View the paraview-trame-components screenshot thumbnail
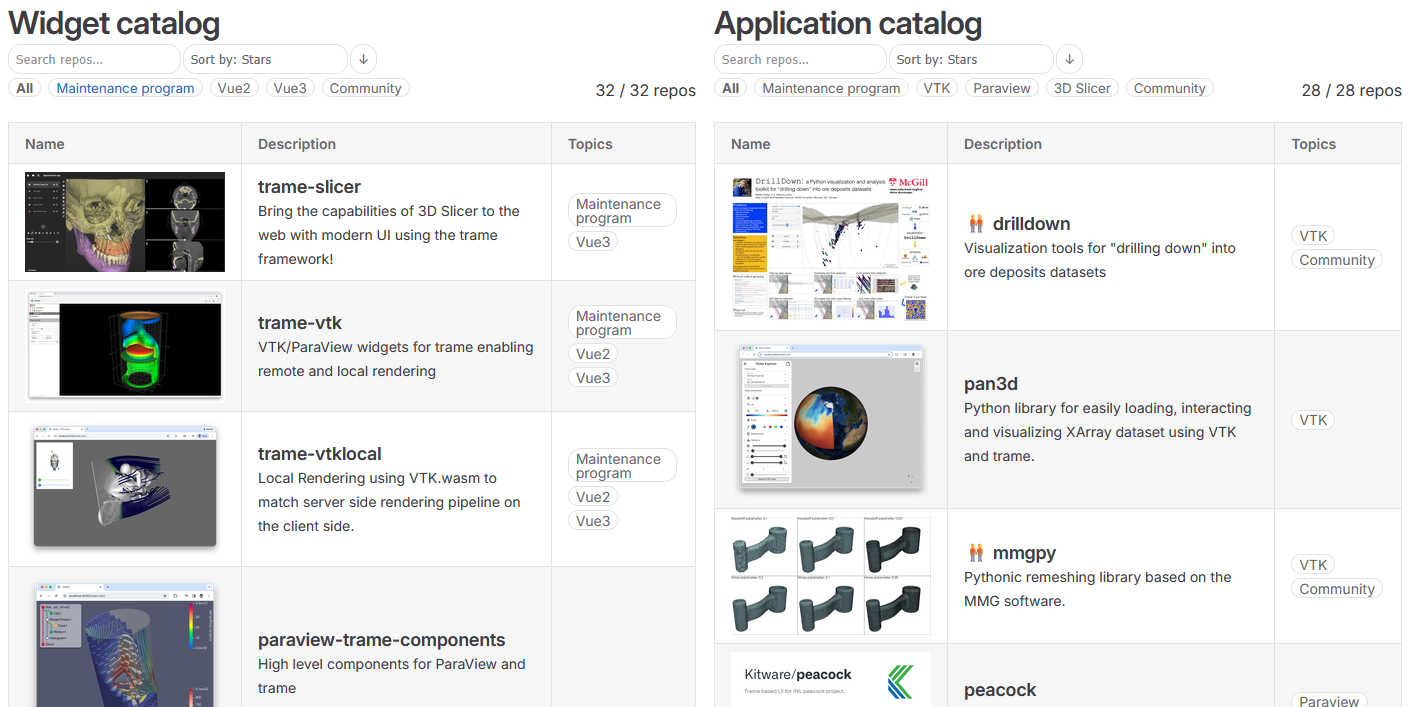1414x707 pixels. click(x=125, y=644)
